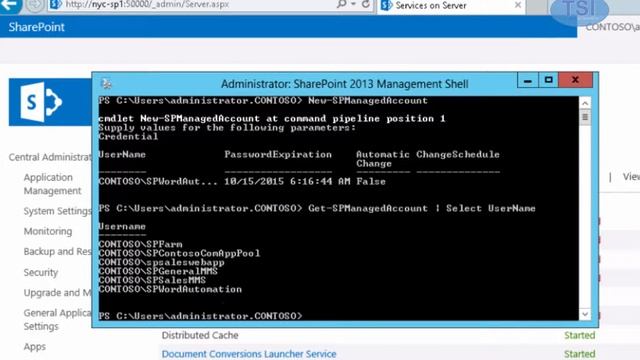The height and width of the screenshot is (360, 640).
Task: Click the 10/15/2015 6:16:44 AM expiration value
Action: pos(287,181)
